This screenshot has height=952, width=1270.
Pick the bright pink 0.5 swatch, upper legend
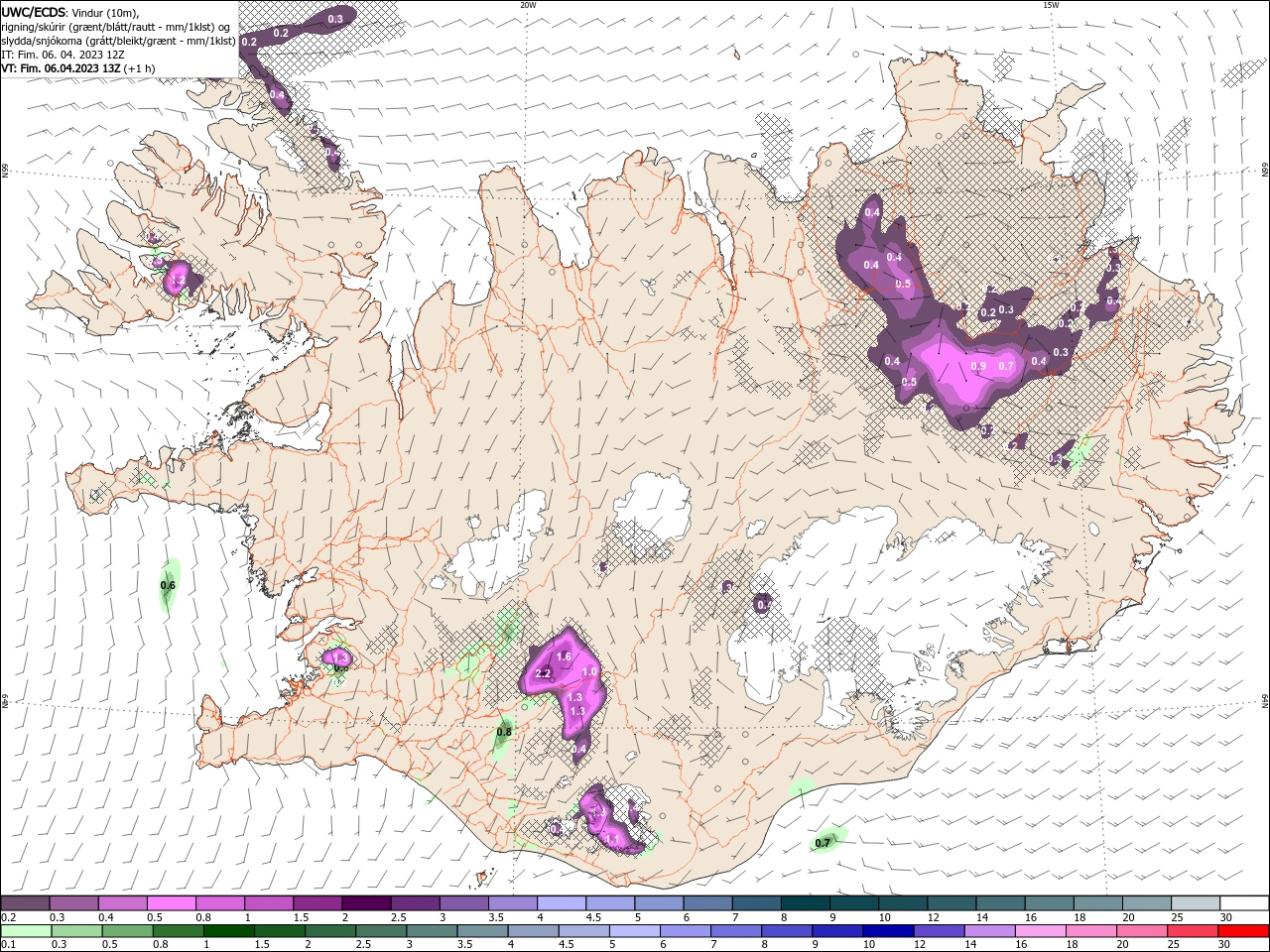click(172, 903)
